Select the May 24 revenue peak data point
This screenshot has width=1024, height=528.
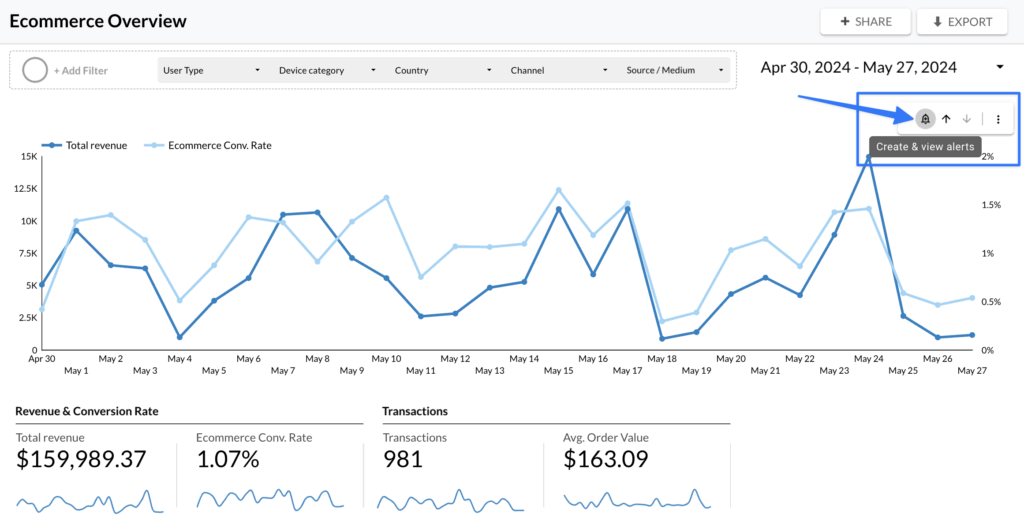coord(868,157)
